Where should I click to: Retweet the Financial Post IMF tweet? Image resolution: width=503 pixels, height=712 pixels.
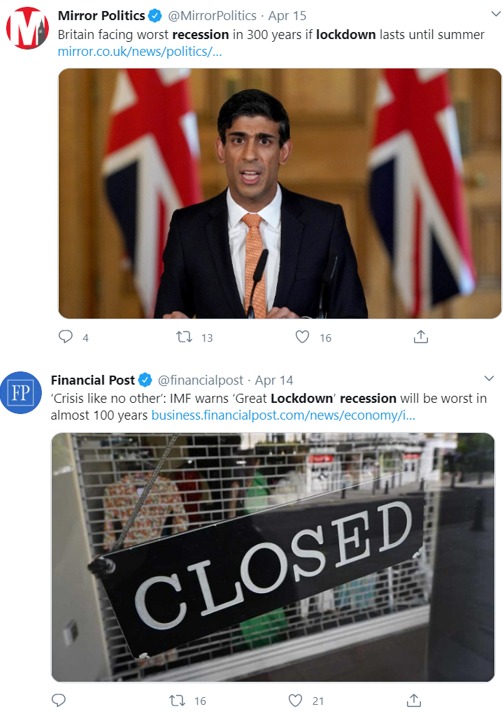coord(177,700)
